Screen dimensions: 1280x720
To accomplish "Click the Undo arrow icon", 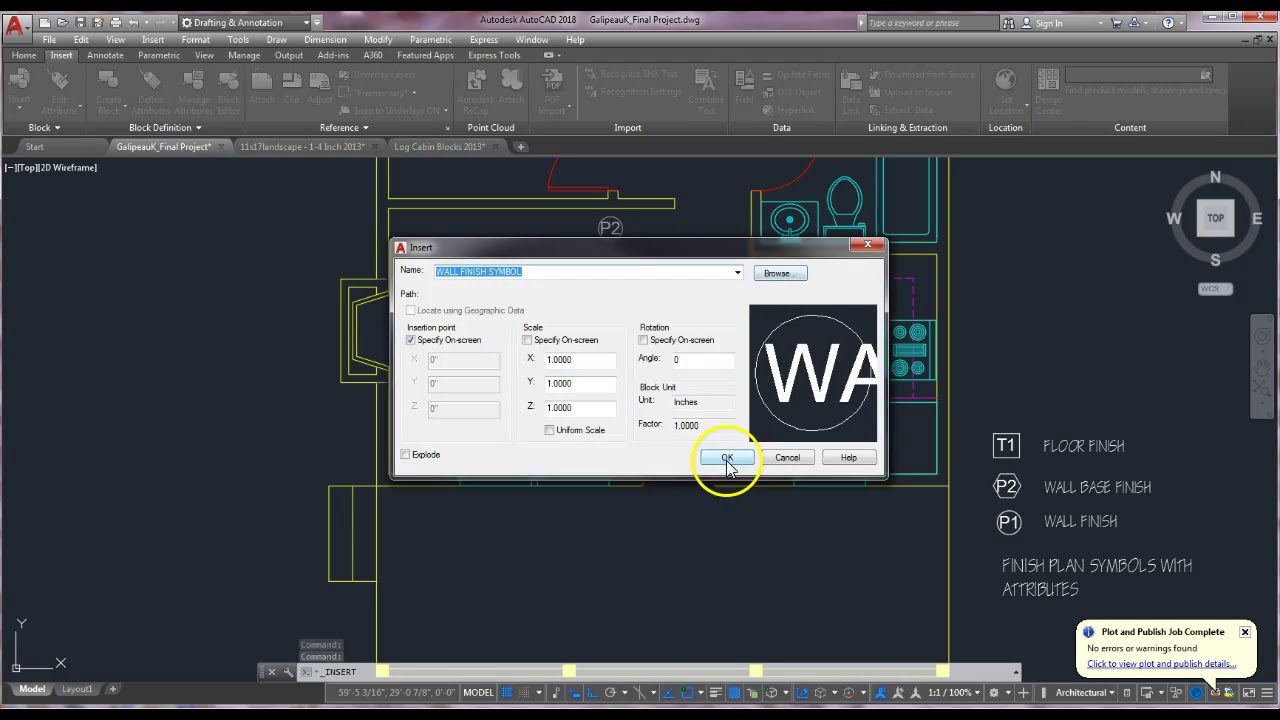I will coord(134,22).
